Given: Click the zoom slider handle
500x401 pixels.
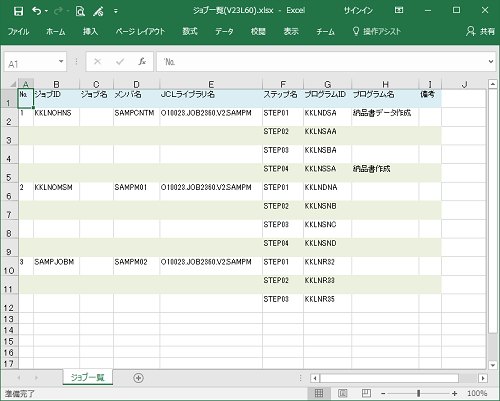Looking at the screenshot, I should pyautogui.click(x=418, y=394).
